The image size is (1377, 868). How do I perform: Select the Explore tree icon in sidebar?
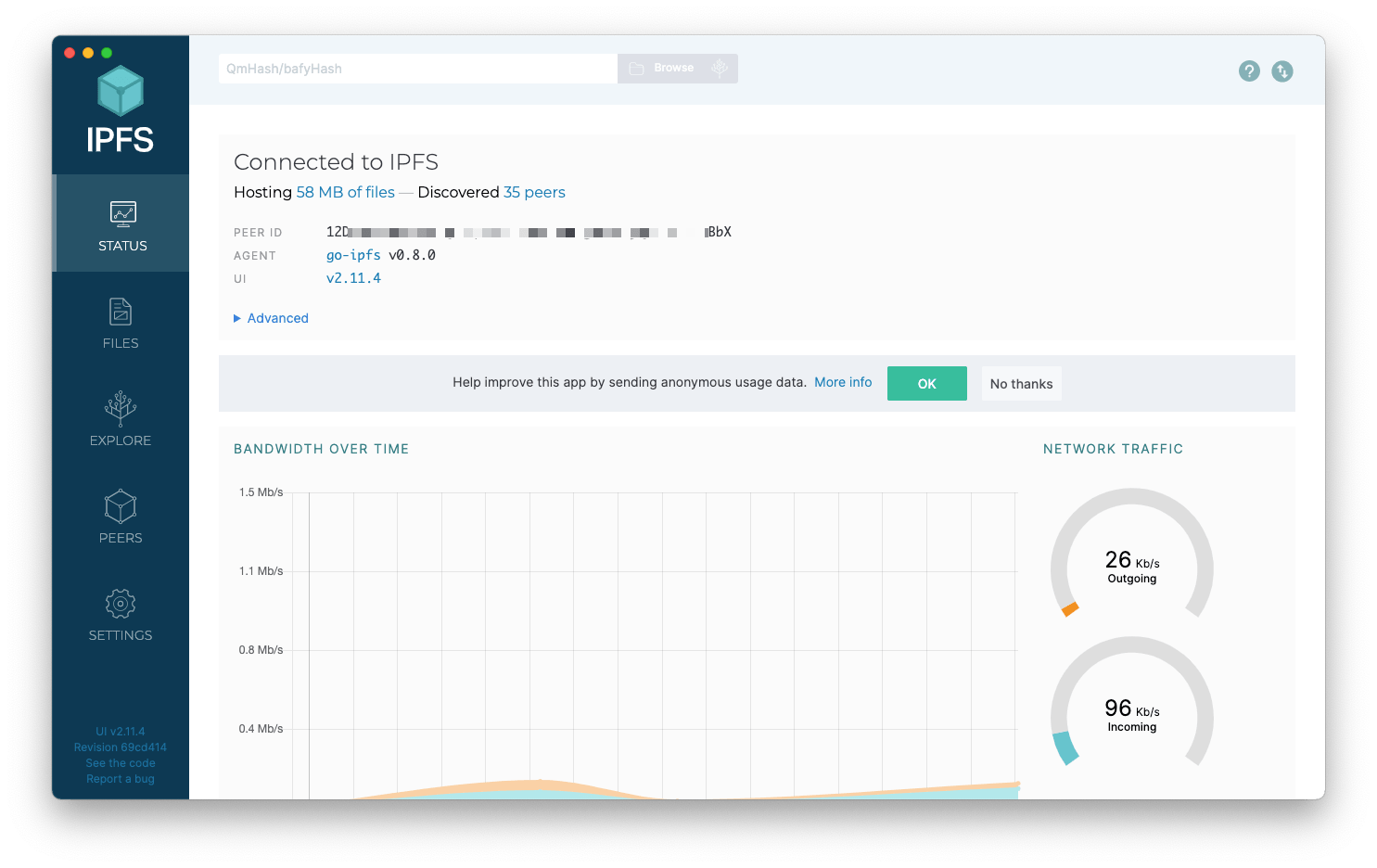(x=120, y=409)
